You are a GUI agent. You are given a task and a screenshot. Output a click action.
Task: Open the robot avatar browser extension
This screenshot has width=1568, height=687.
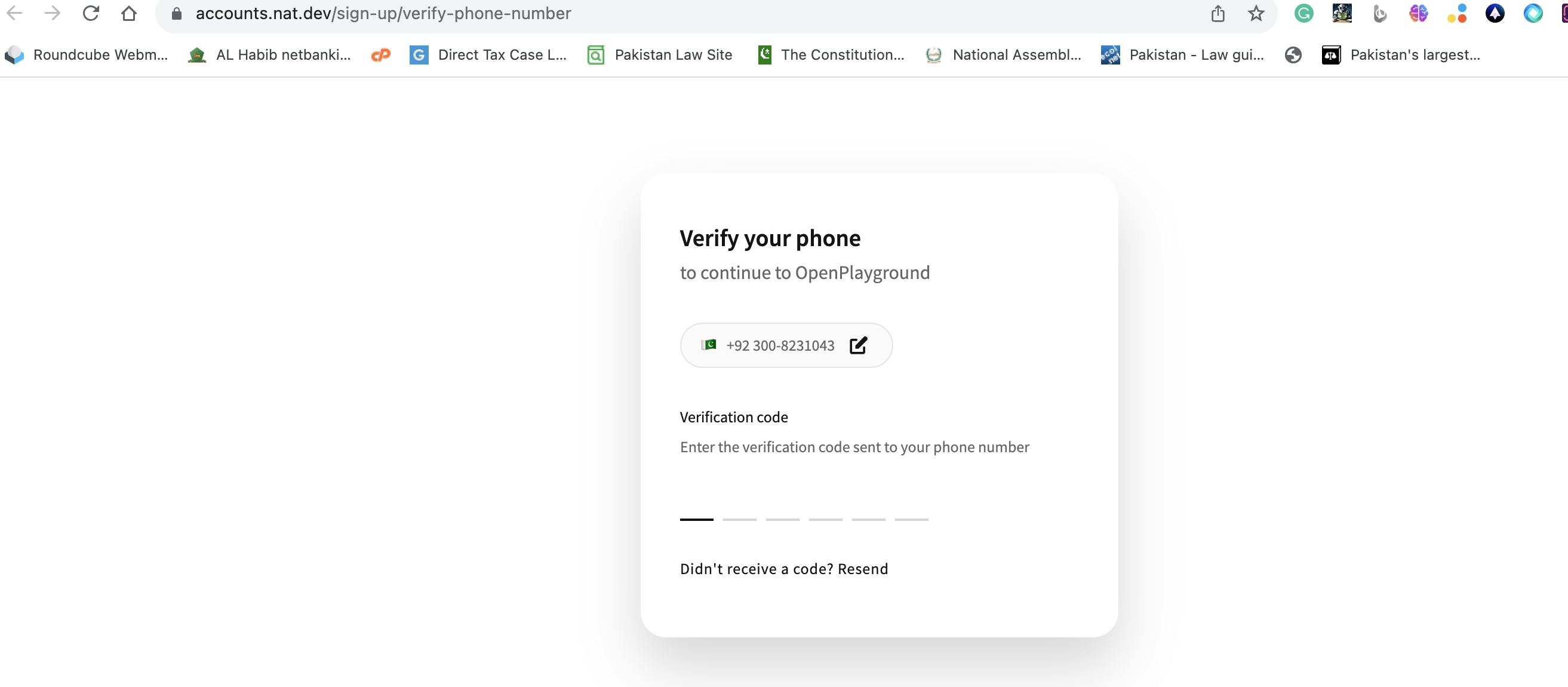[x=1342, y=13]
